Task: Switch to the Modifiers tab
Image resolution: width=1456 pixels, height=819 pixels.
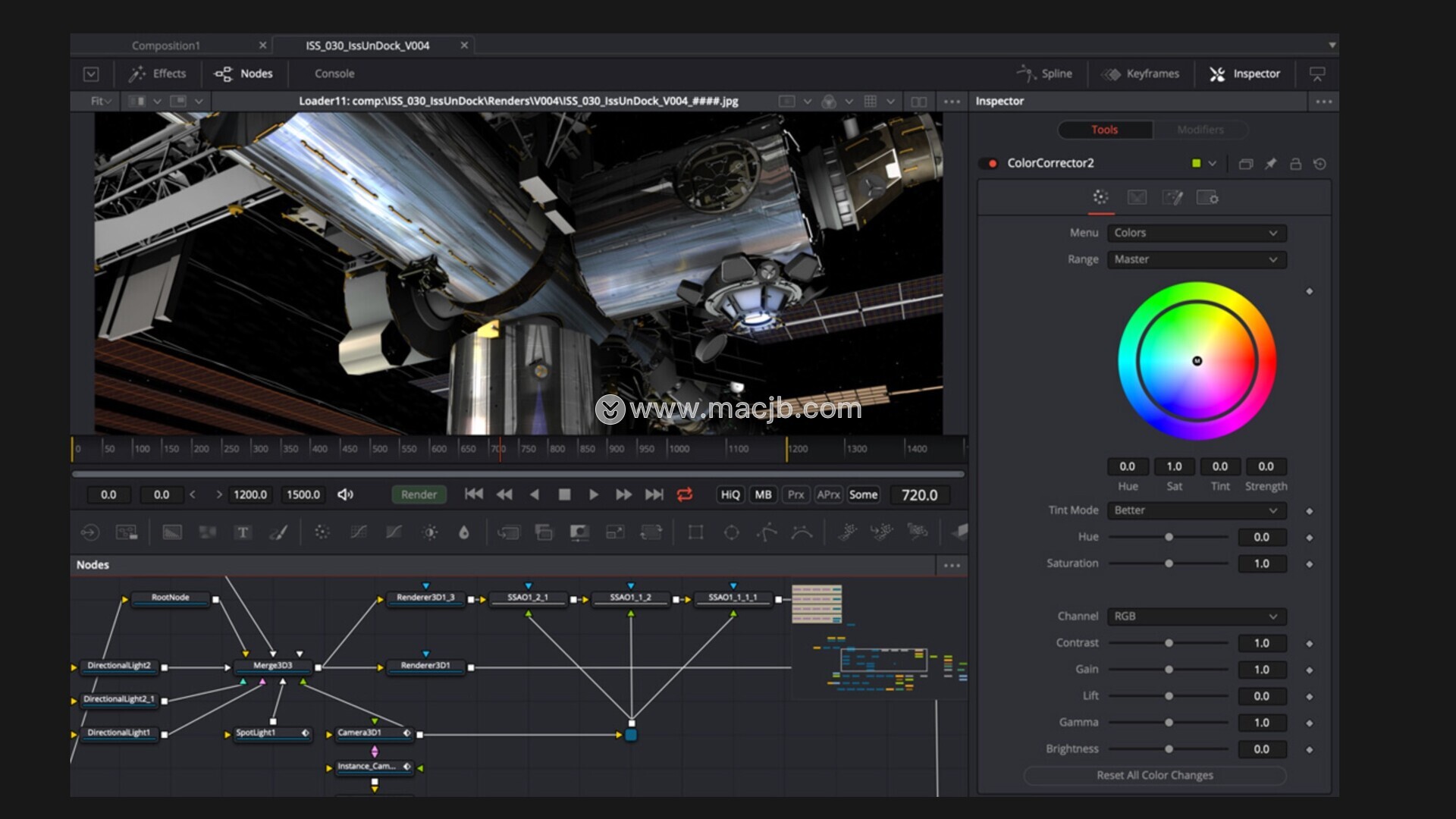Action: click(x=1200, y=130)
